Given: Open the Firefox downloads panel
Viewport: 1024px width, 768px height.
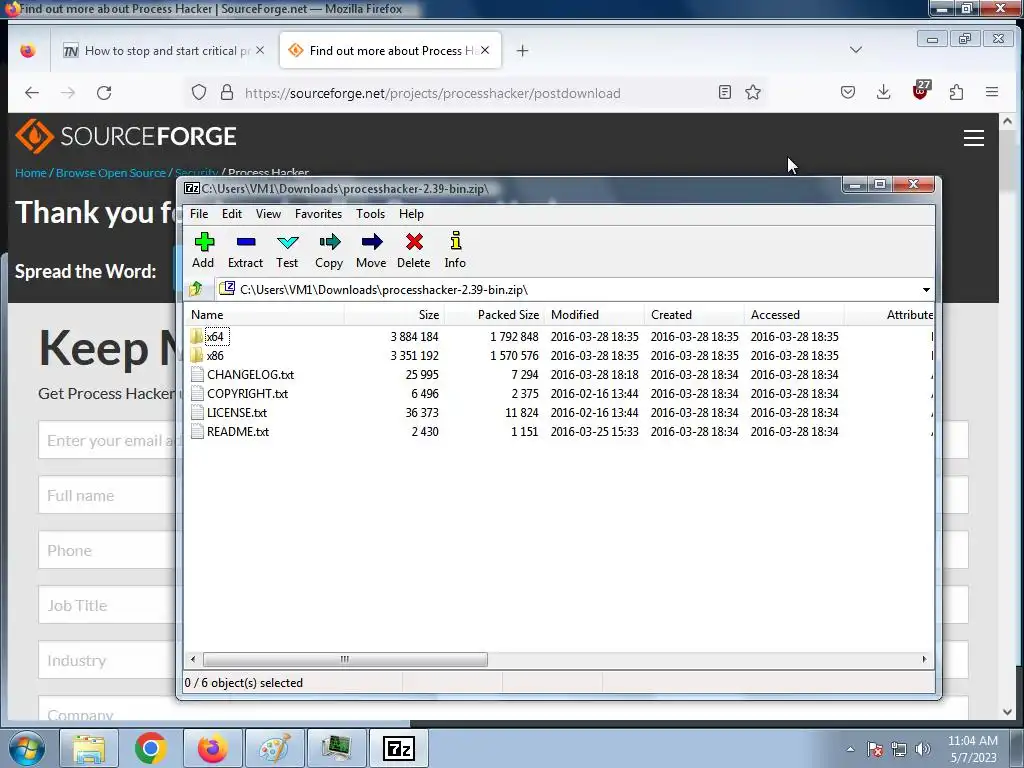Looking at the screenshot, I should tap(884, 93).
